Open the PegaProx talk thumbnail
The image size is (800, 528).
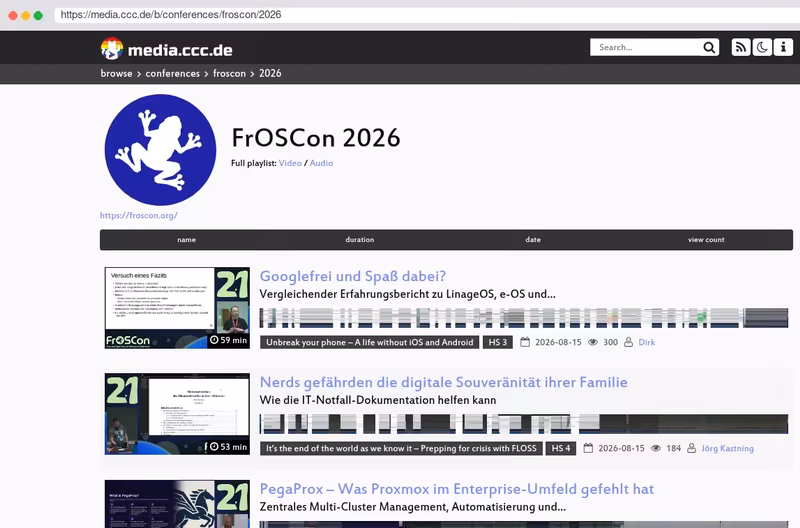[x=177, y=504]
